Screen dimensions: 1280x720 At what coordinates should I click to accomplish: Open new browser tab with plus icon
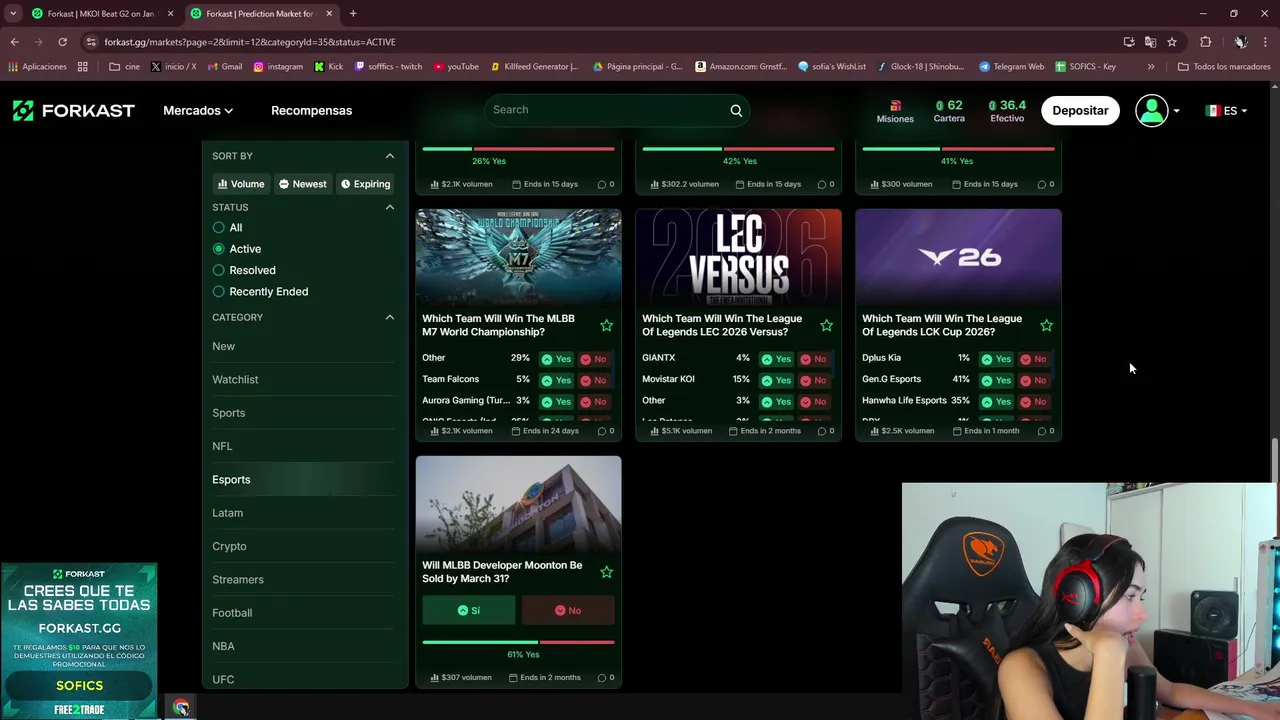pyautogui.click(x=353, y=14)
